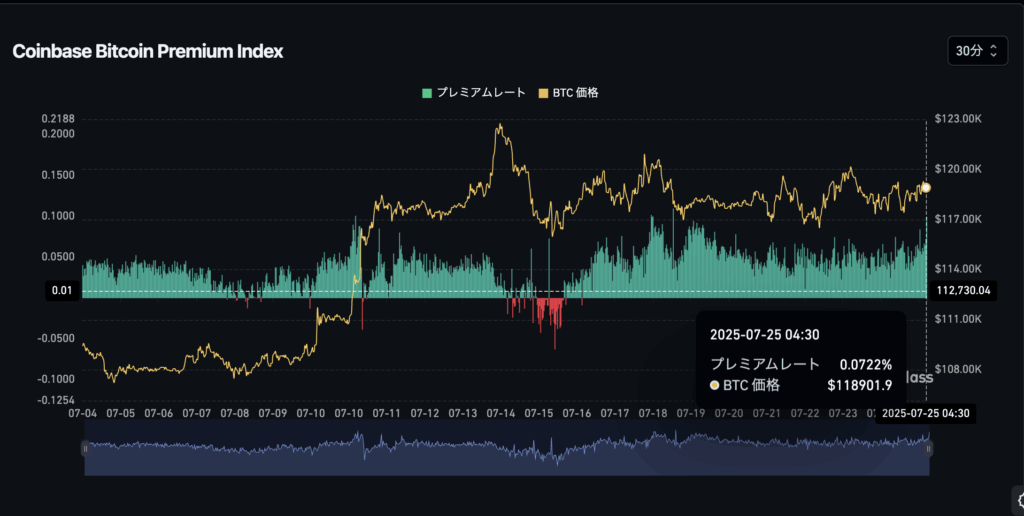Screen dimensions: 1024x516
Task: Click the -0.1254 premium axis label
Action: (x=56, y=400)
